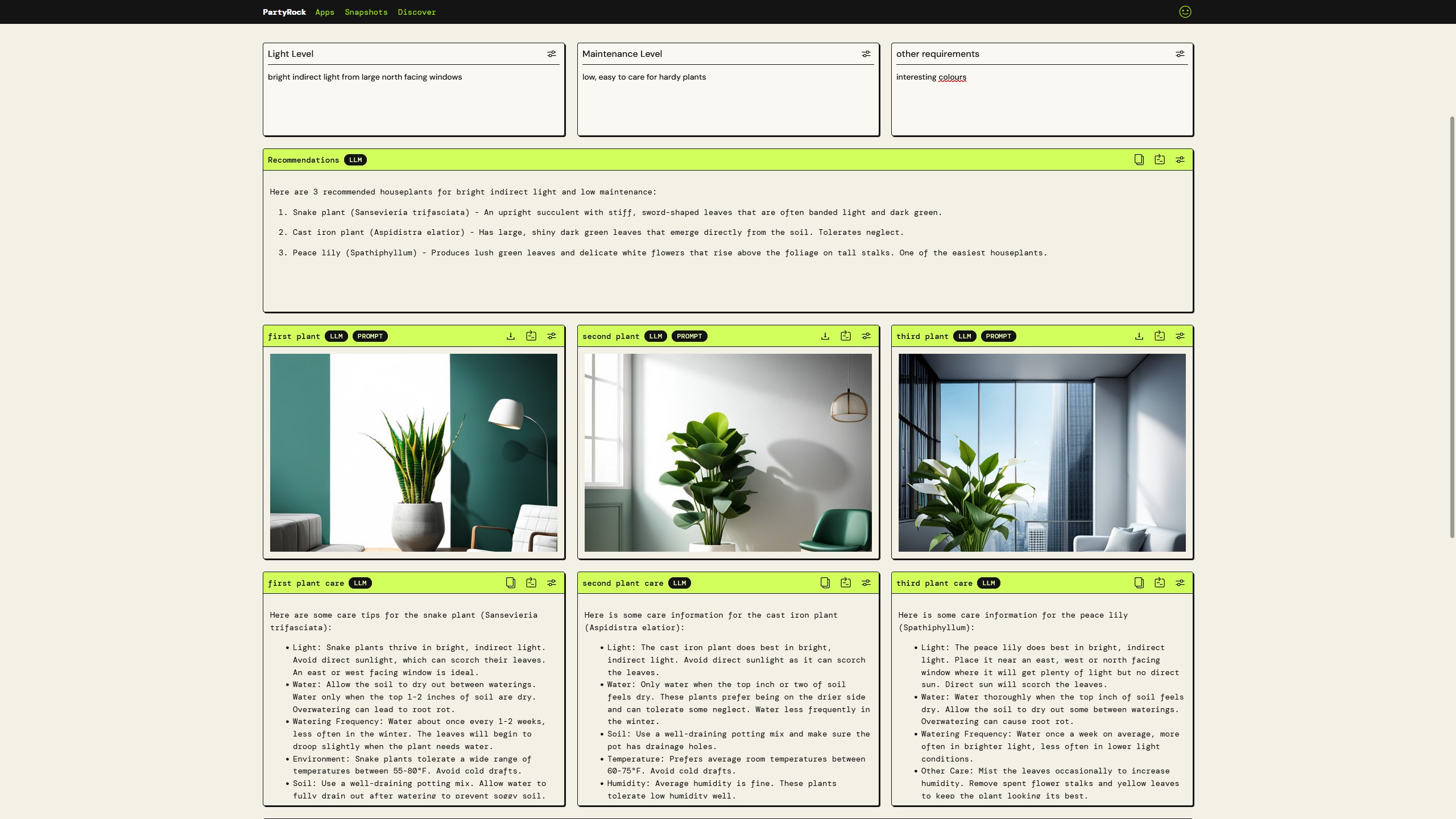Screen dimensions: 1456x819
Task: Regenerate the second plant image
Action: 845,336
